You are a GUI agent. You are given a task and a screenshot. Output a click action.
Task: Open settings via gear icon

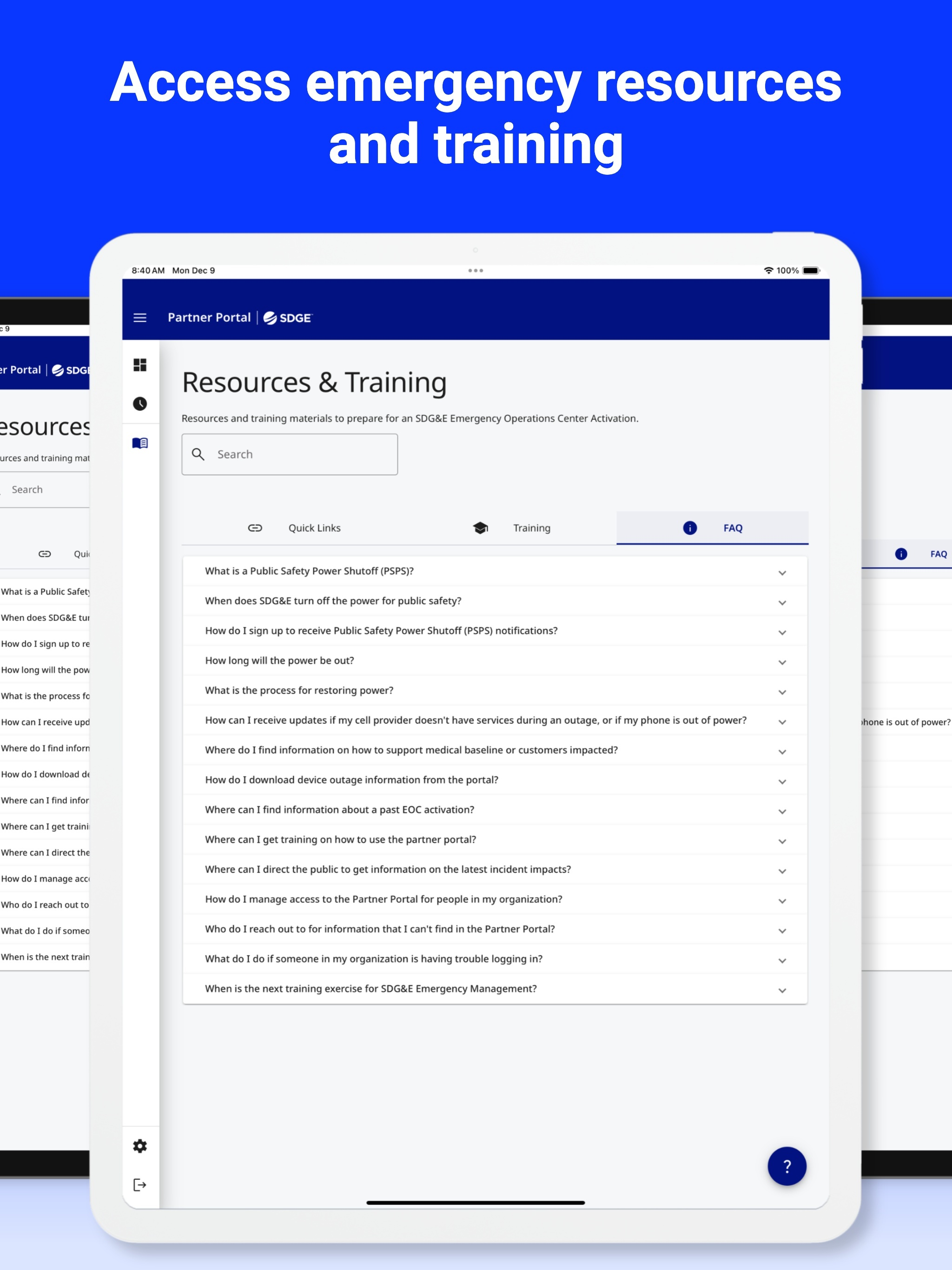pos(139,1145)
